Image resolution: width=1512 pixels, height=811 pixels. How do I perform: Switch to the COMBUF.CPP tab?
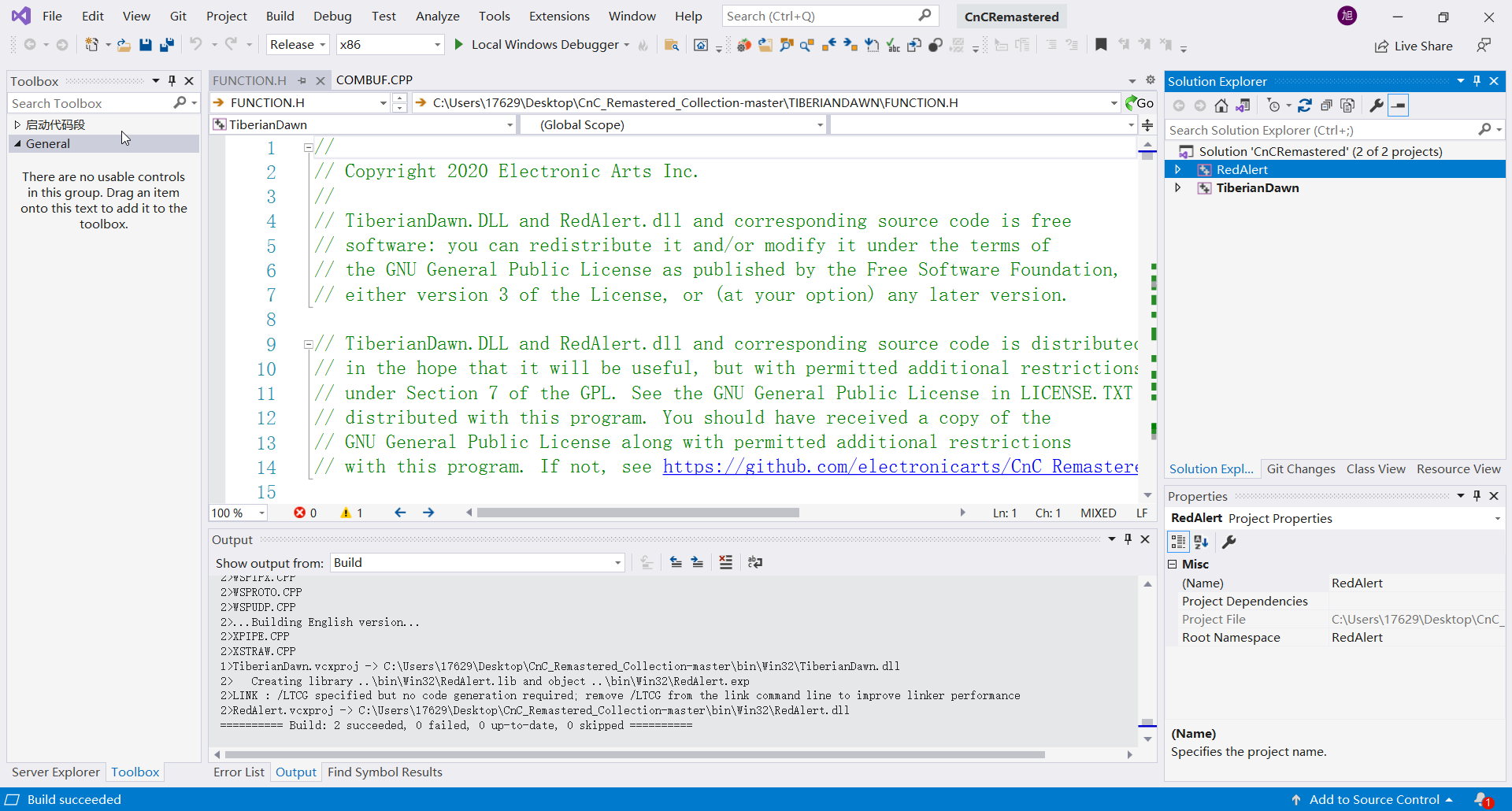pyautogui.click(x=374, y=80)
